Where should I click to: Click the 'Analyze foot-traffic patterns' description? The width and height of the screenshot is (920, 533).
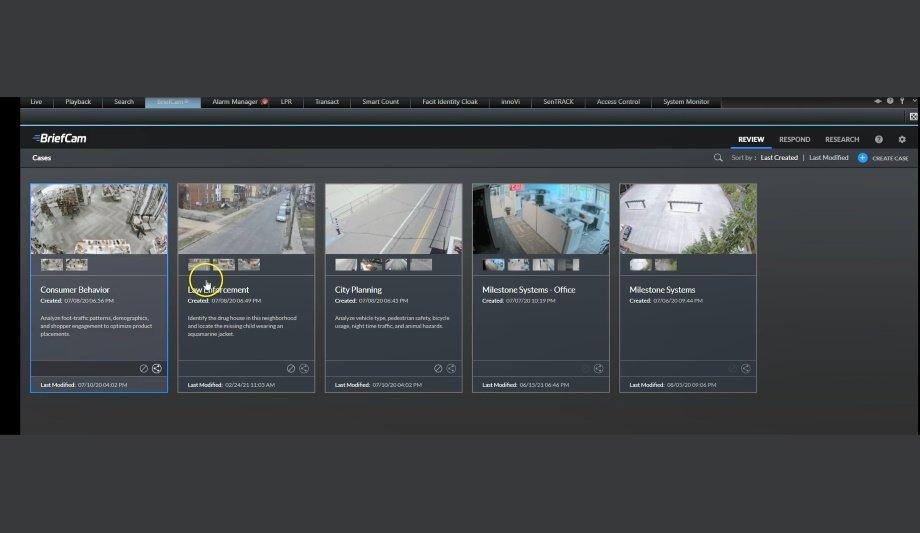click(x=96, y=326)
